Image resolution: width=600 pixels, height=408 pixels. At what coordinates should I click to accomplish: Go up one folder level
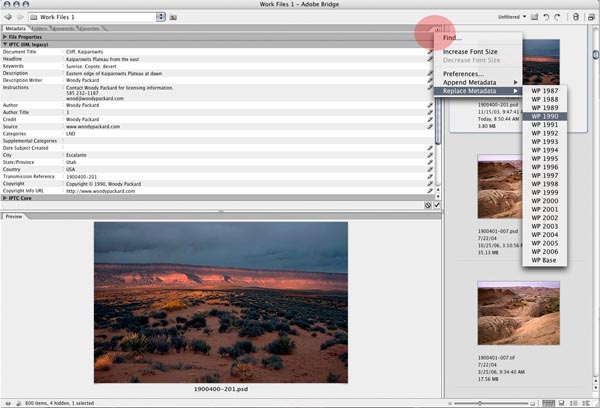[173, 17]
